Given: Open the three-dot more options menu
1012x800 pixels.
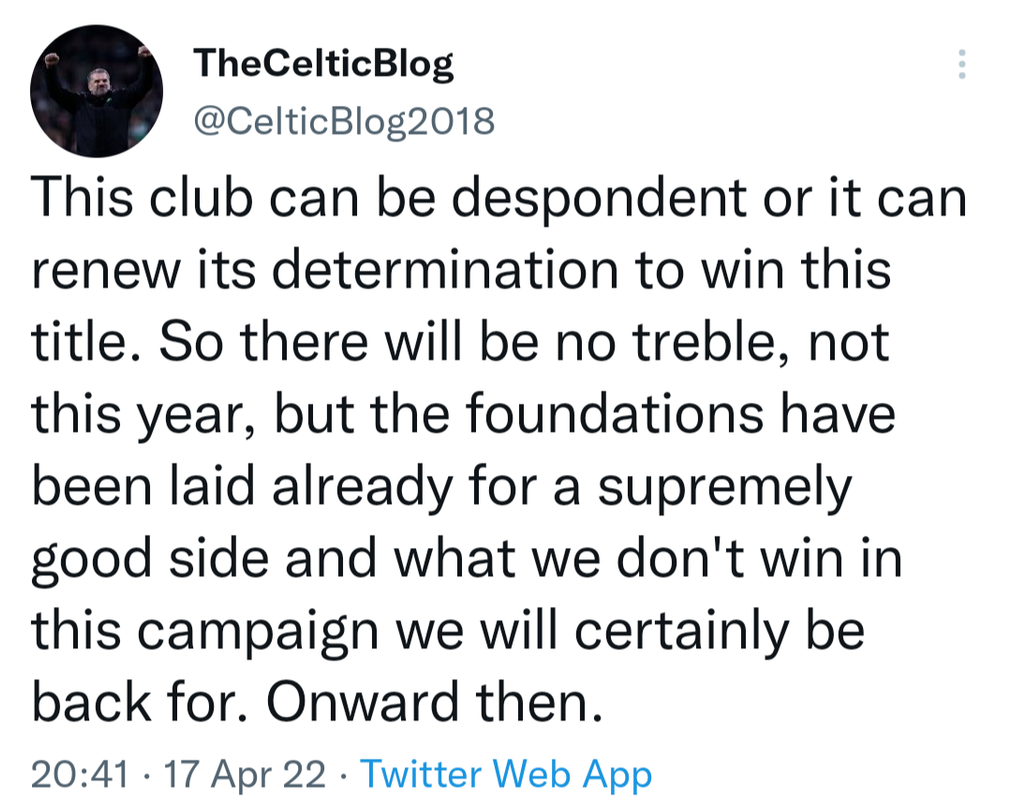Looking at the screenshot, I should coord(962,64).
